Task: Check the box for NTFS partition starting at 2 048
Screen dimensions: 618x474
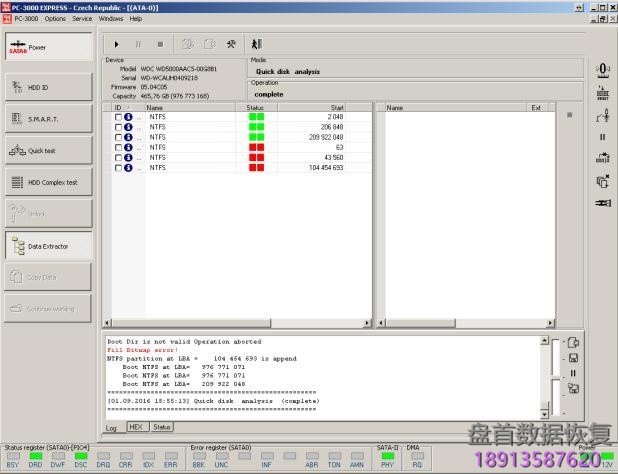Action: coord(118,117)
